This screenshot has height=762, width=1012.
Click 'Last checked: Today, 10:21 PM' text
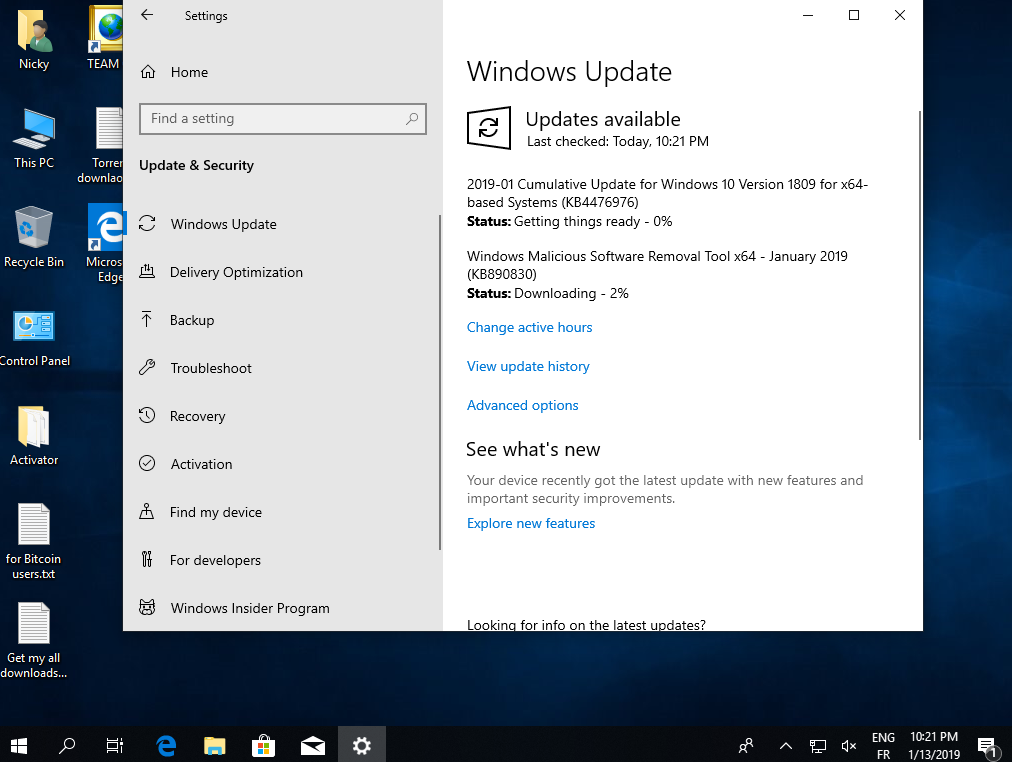[x=618, y=141]
